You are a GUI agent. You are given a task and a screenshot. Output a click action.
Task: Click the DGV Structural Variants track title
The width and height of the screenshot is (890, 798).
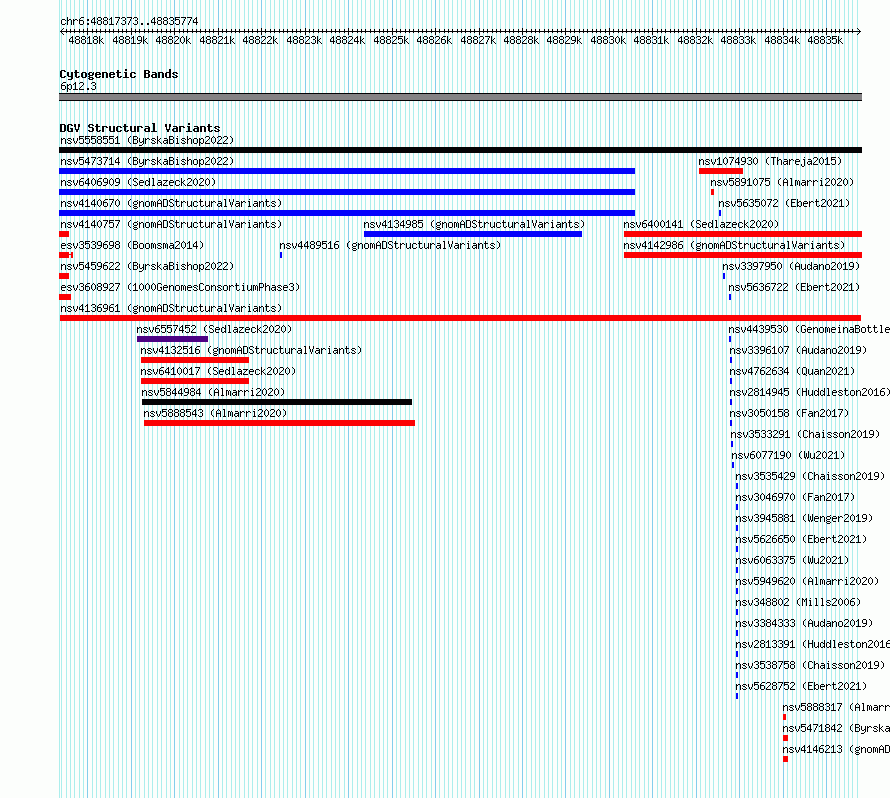click(x=140, y=128)
